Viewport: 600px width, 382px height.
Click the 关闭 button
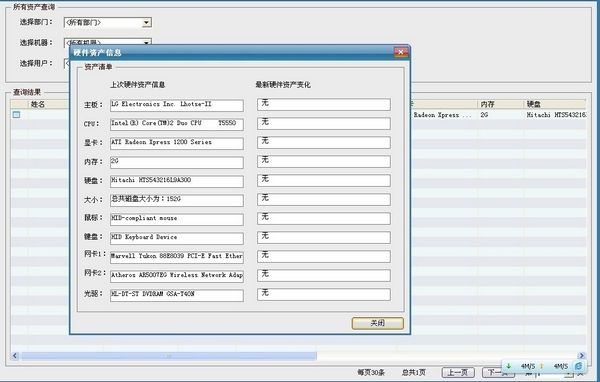(x=378, y=323)
